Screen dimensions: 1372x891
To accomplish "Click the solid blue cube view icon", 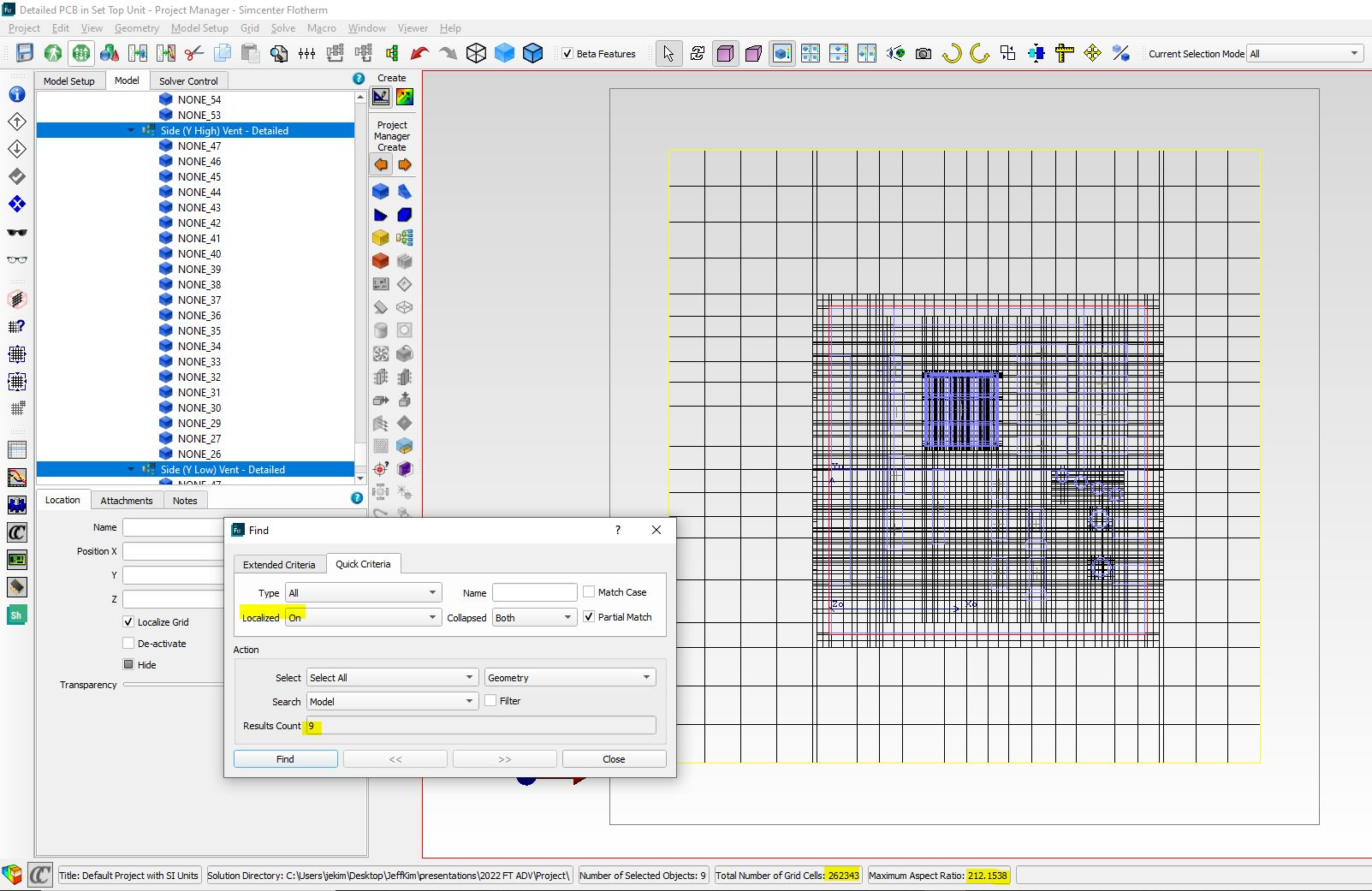I will click(504, 53).
